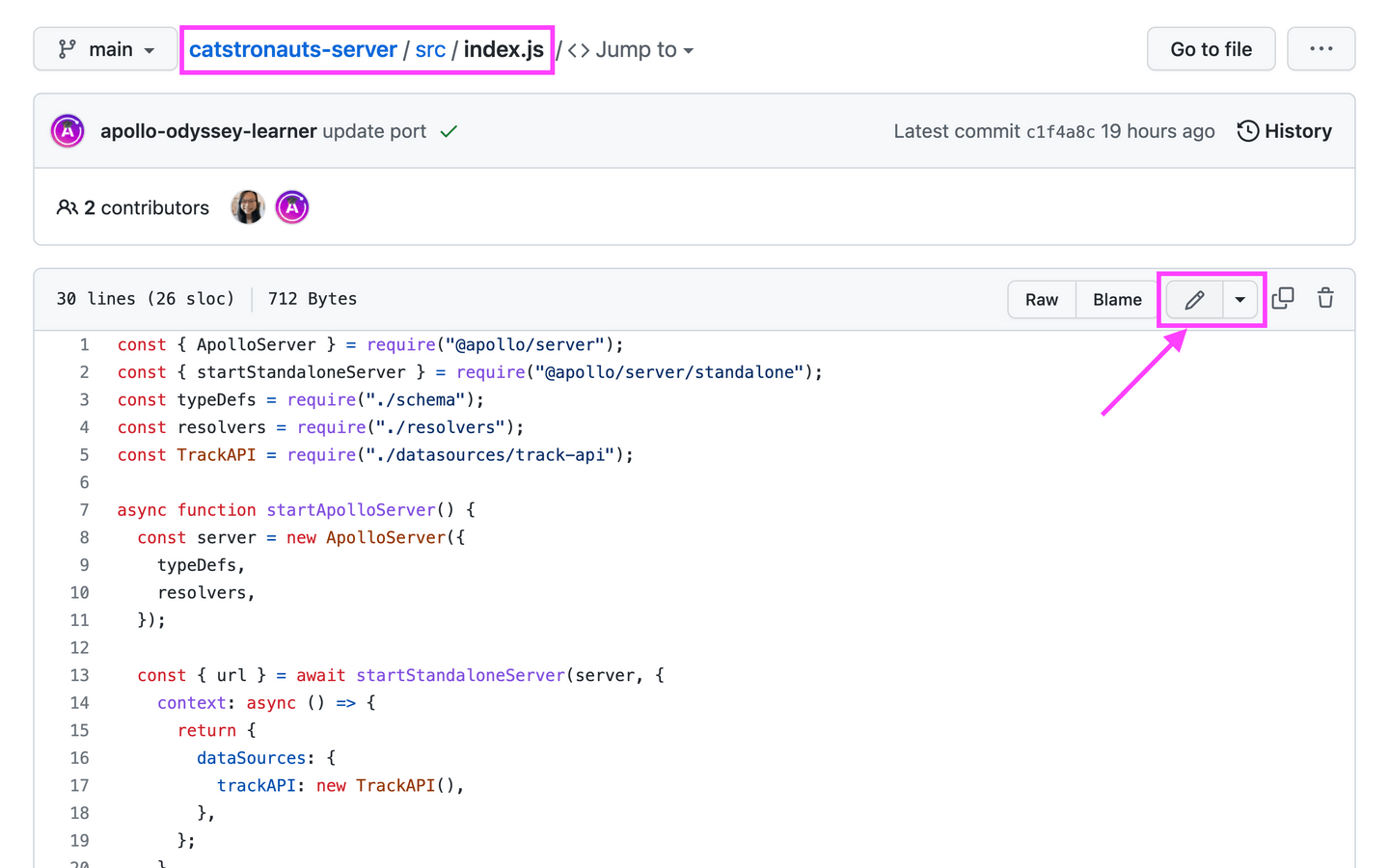The height and width of the screenshot is (868, 1389).
Task: Click line number 13 in the code
Action: [79, 675]
